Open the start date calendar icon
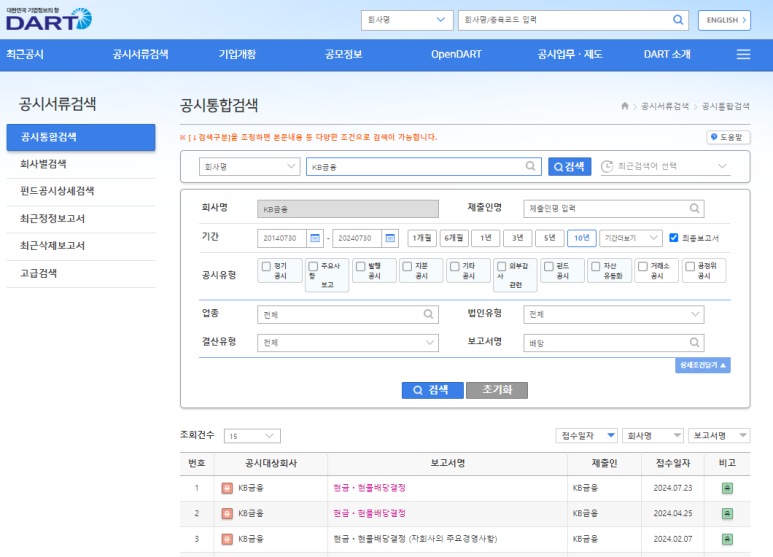 point(315,238)
